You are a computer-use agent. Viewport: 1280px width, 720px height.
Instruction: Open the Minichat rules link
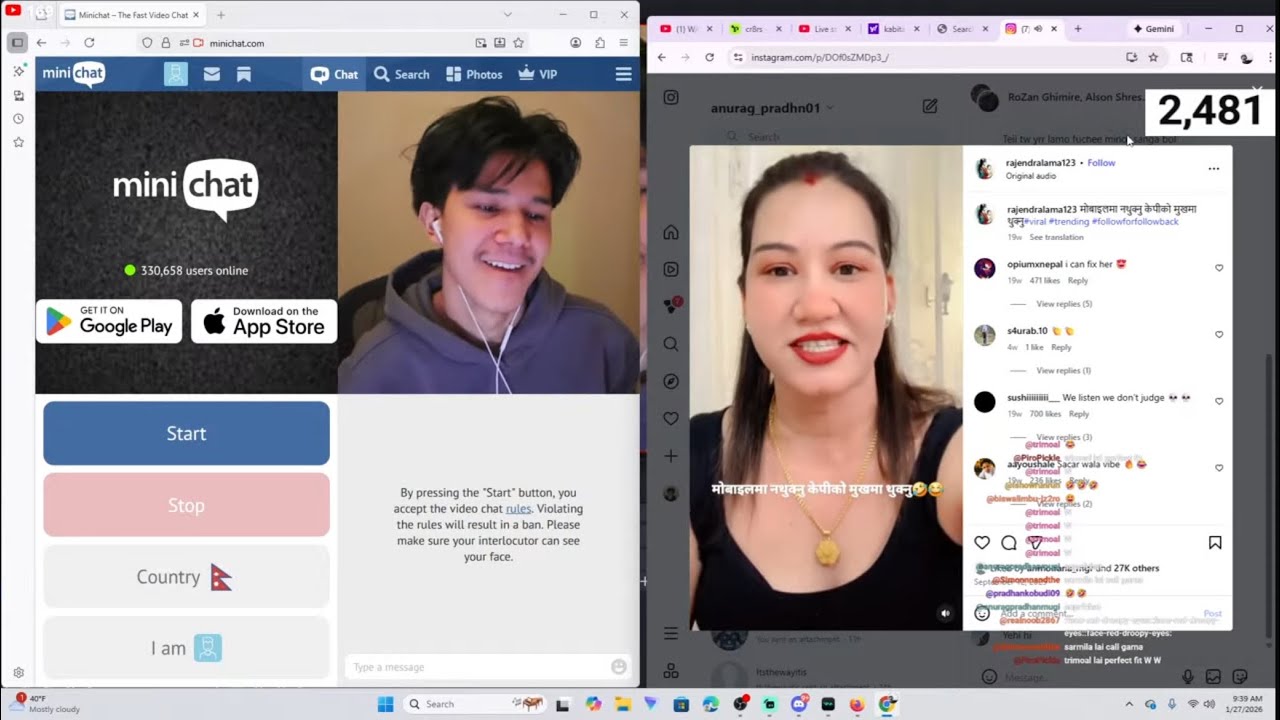pos(518,508)
